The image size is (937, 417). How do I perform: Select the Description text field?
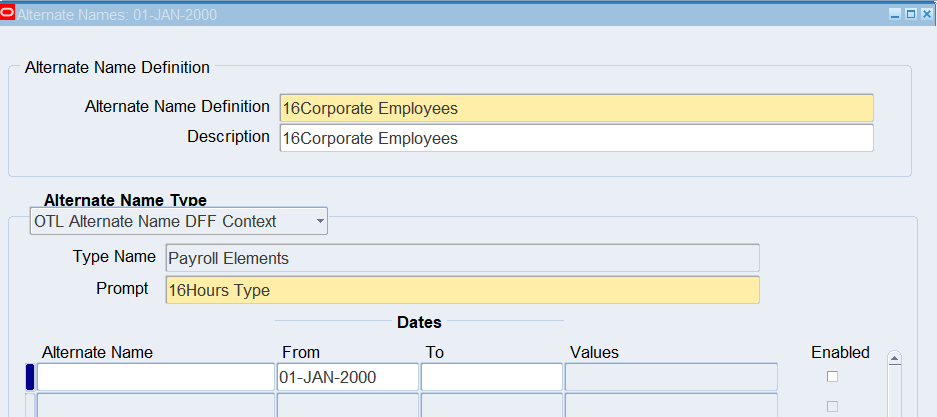pos(576,138)
